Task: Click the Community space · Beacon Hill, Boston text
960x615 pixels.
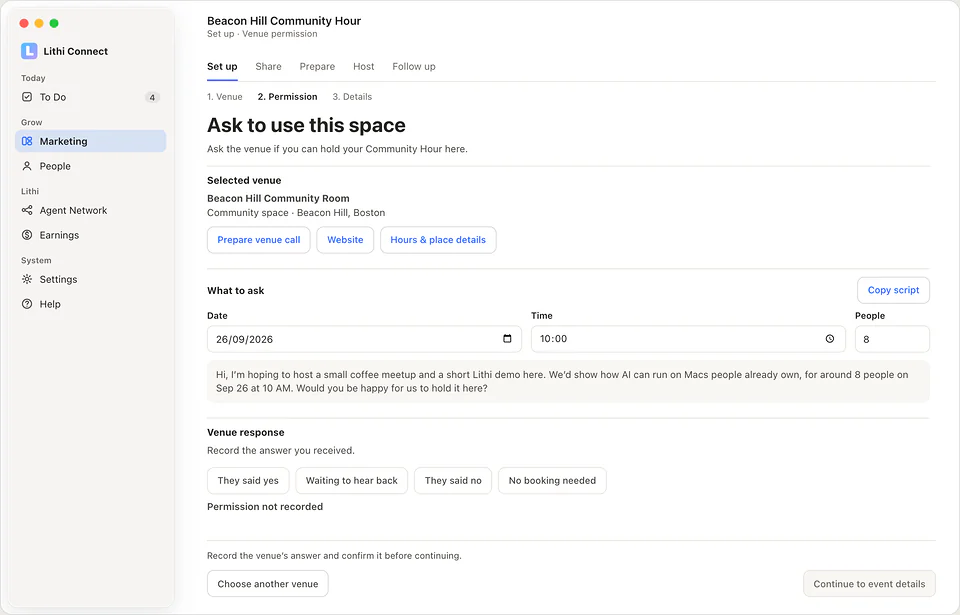Action: click(x=296, y=213)
